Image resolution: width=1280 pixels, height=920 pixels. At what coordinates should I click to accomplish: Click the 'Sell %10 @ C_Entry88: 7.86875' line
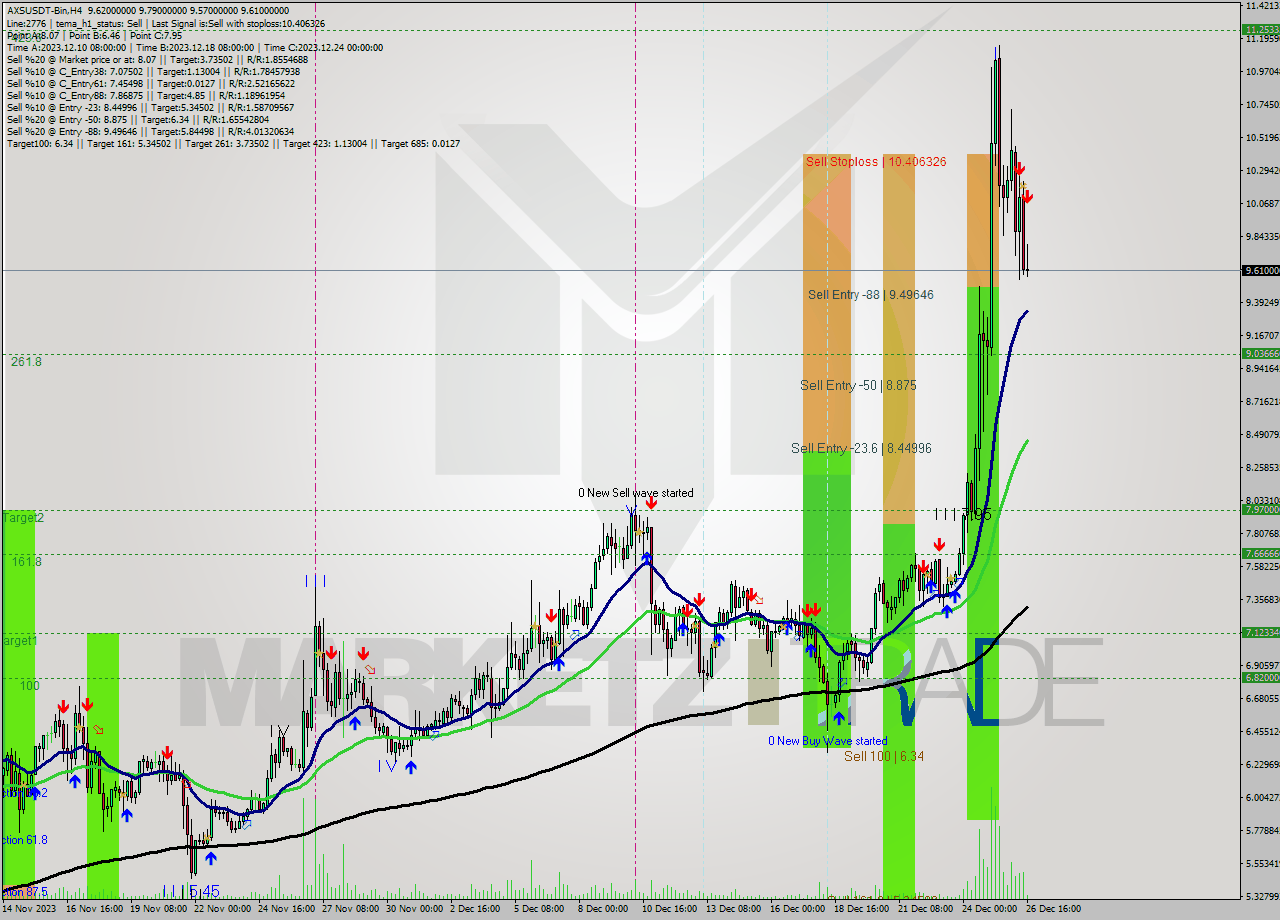tap(148, 95)
